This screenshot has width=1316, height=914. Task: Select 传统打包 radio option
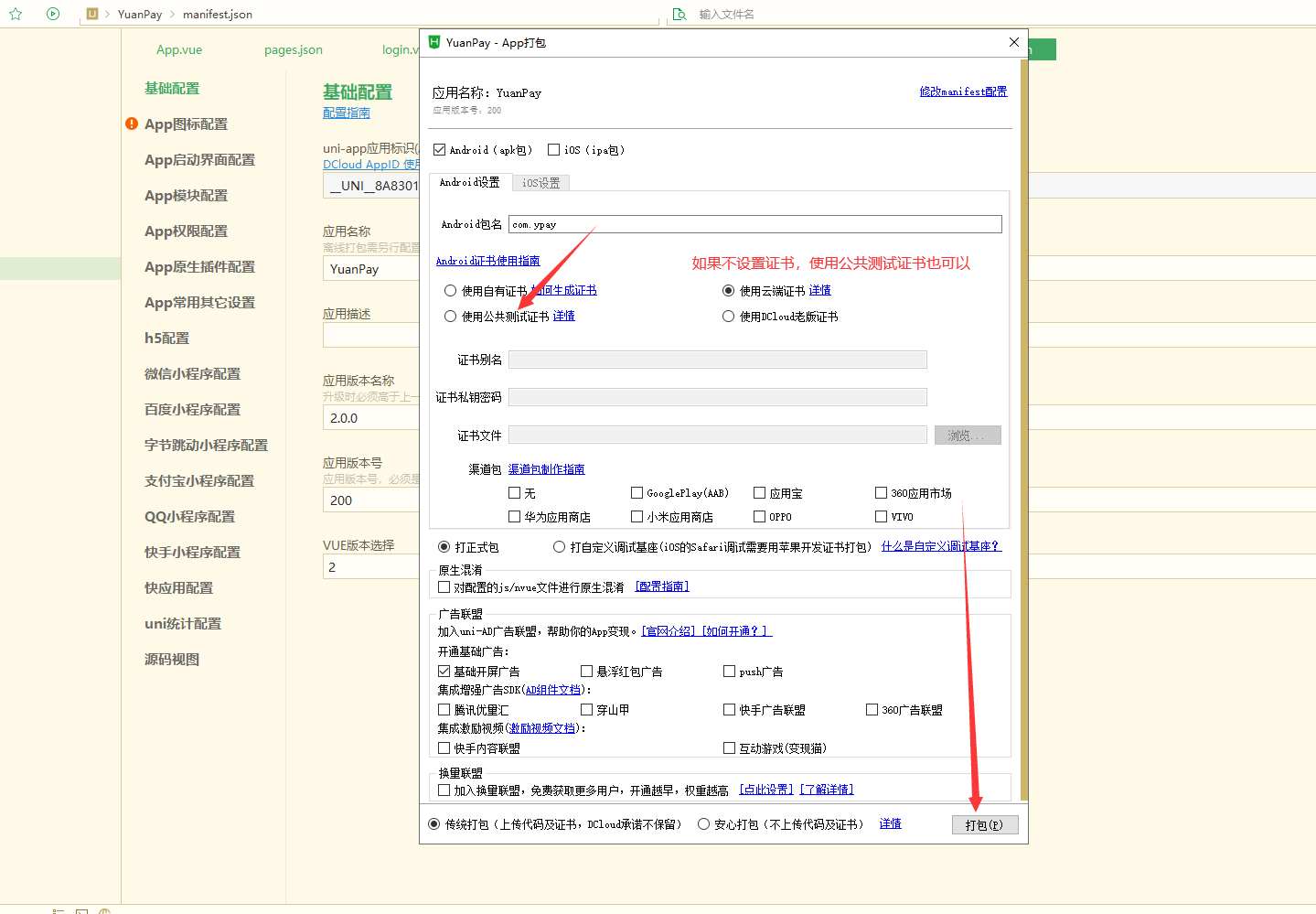pyautogui.click(x=433, y=824)
